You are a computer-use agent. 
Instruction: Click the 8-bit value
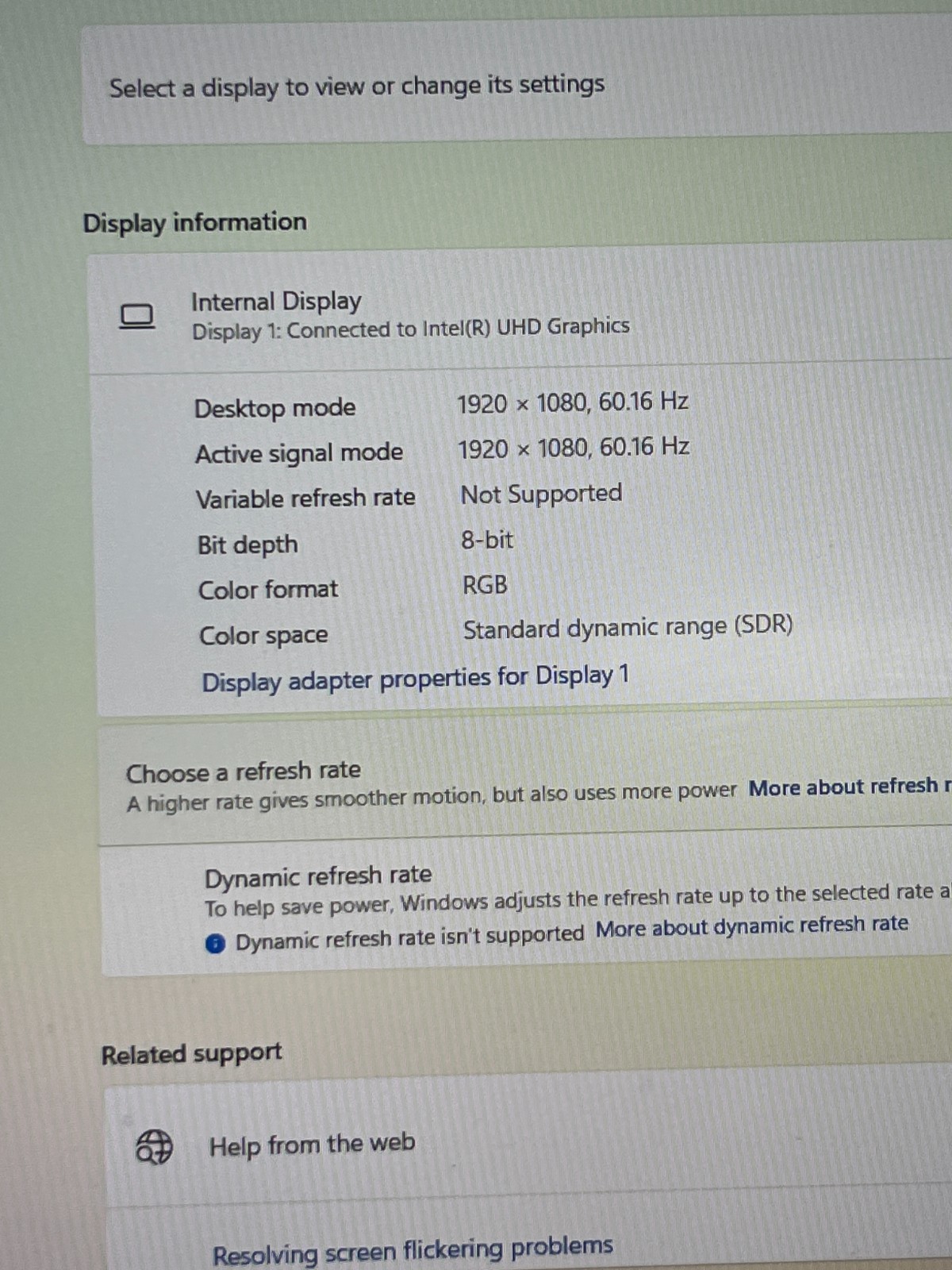point(487,540)
